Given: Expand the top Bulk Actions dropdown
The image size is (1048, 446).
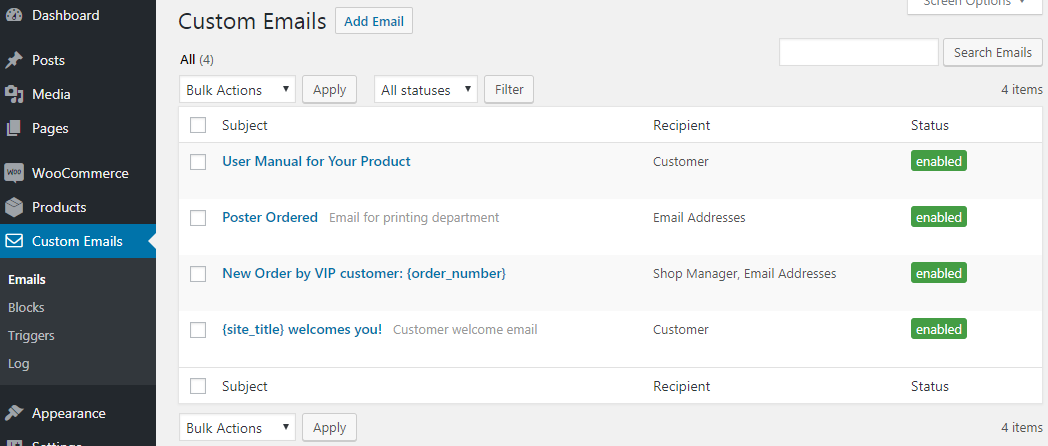Looking at the screenshot, I should 237,90.
